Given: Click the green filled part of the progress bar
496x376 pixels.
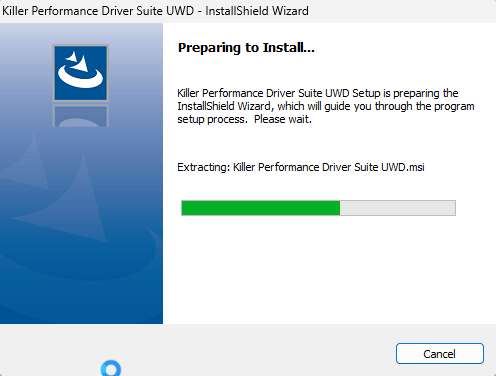Looking at the screenshot, I should coord(261,208).
